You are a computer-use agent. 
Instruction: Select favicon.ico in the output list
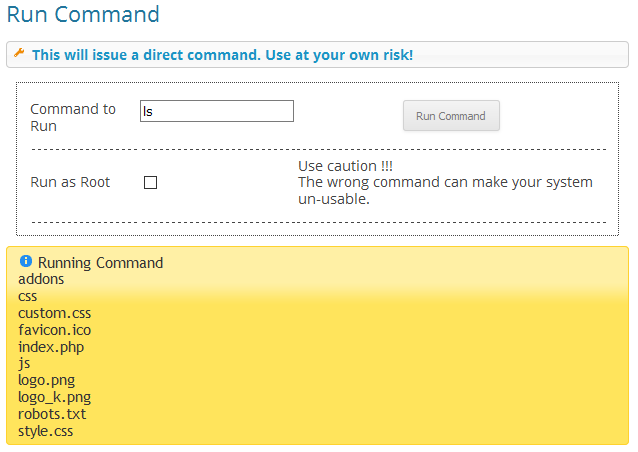point(55,330)
